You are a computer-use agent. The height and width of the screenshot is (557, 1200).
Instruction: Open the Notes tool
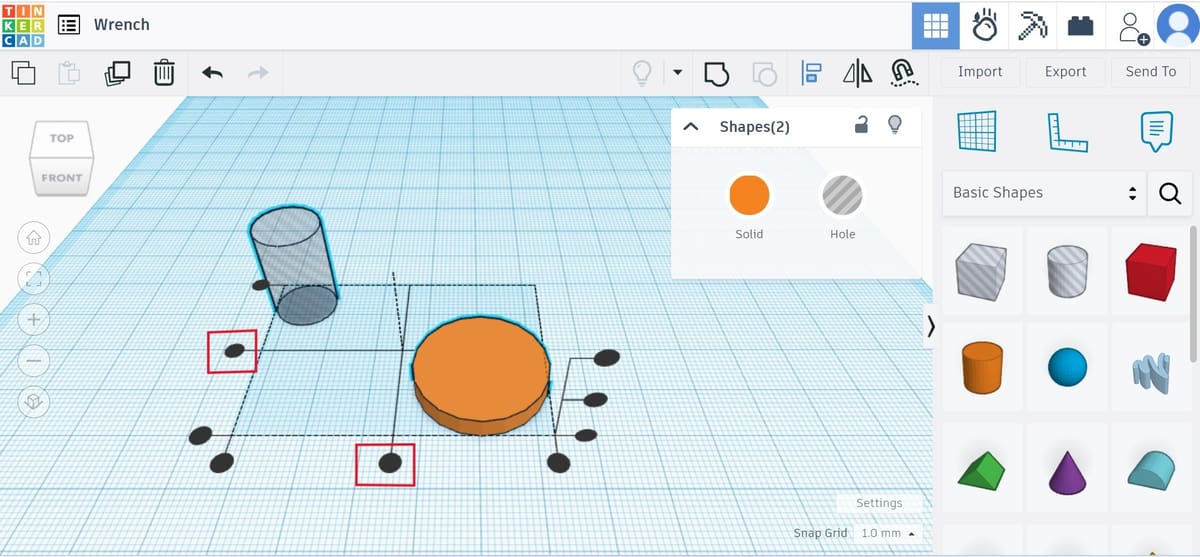click(1156, 131)
